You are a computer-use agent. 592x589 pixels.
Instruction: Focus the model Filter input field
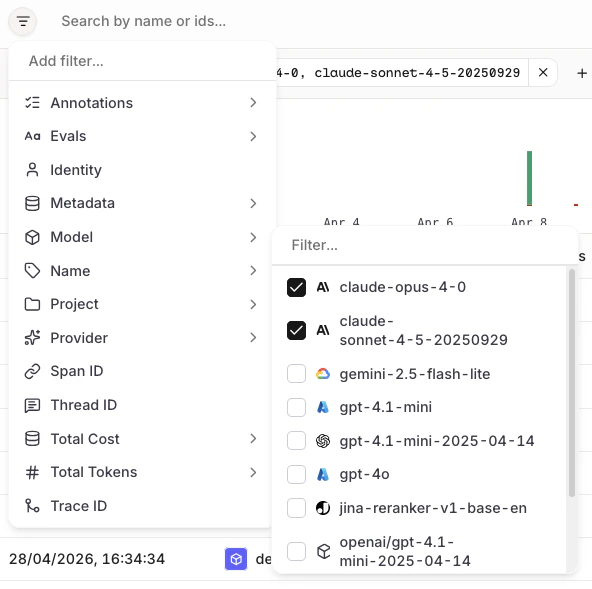coord(424,245)
